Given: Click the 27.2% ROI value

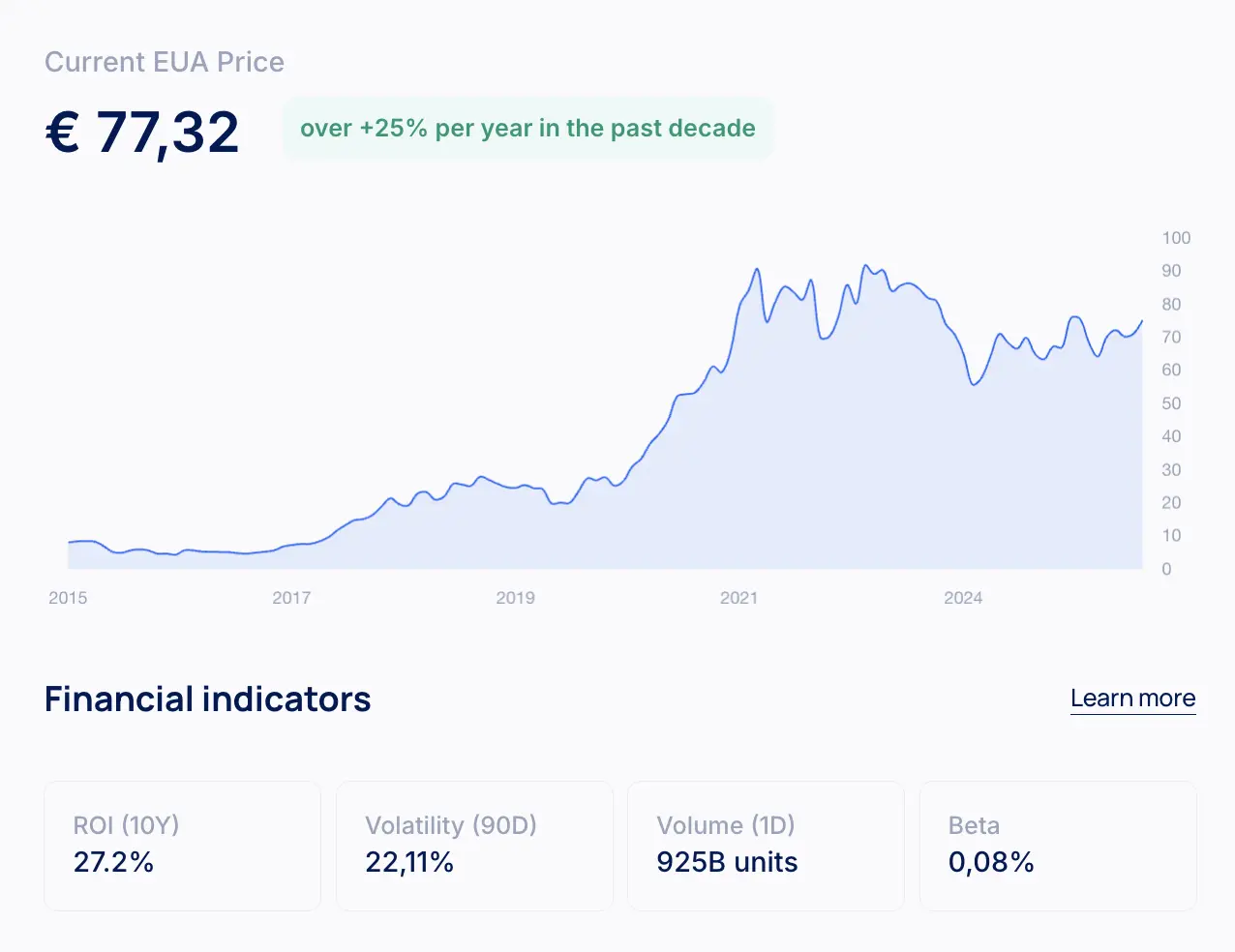Looking at the screenshot, I should pos(113,862).
